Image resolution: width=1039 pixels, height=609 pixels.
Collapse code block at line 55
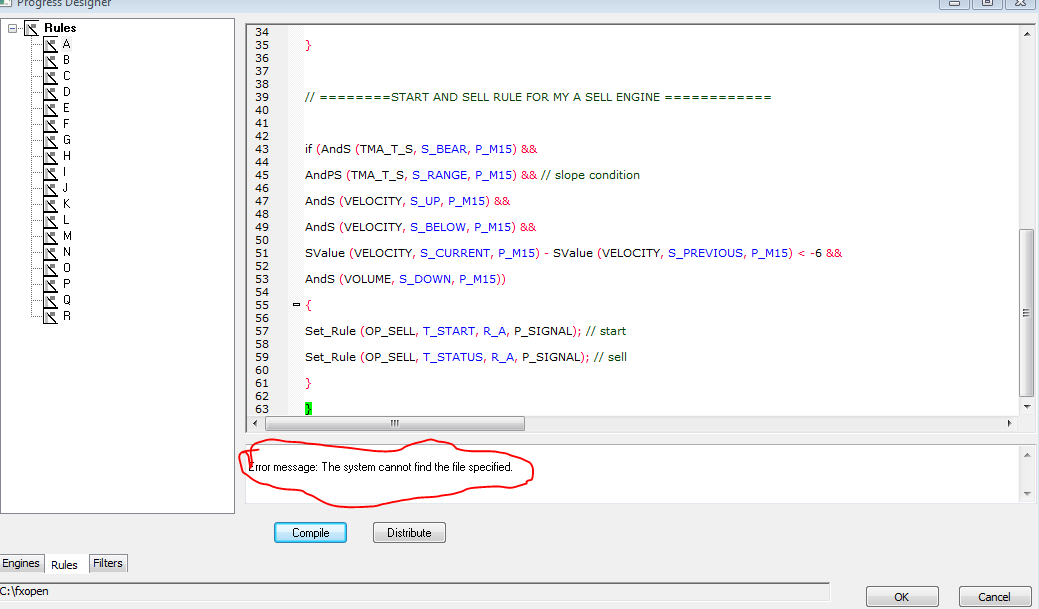(296, 305)
